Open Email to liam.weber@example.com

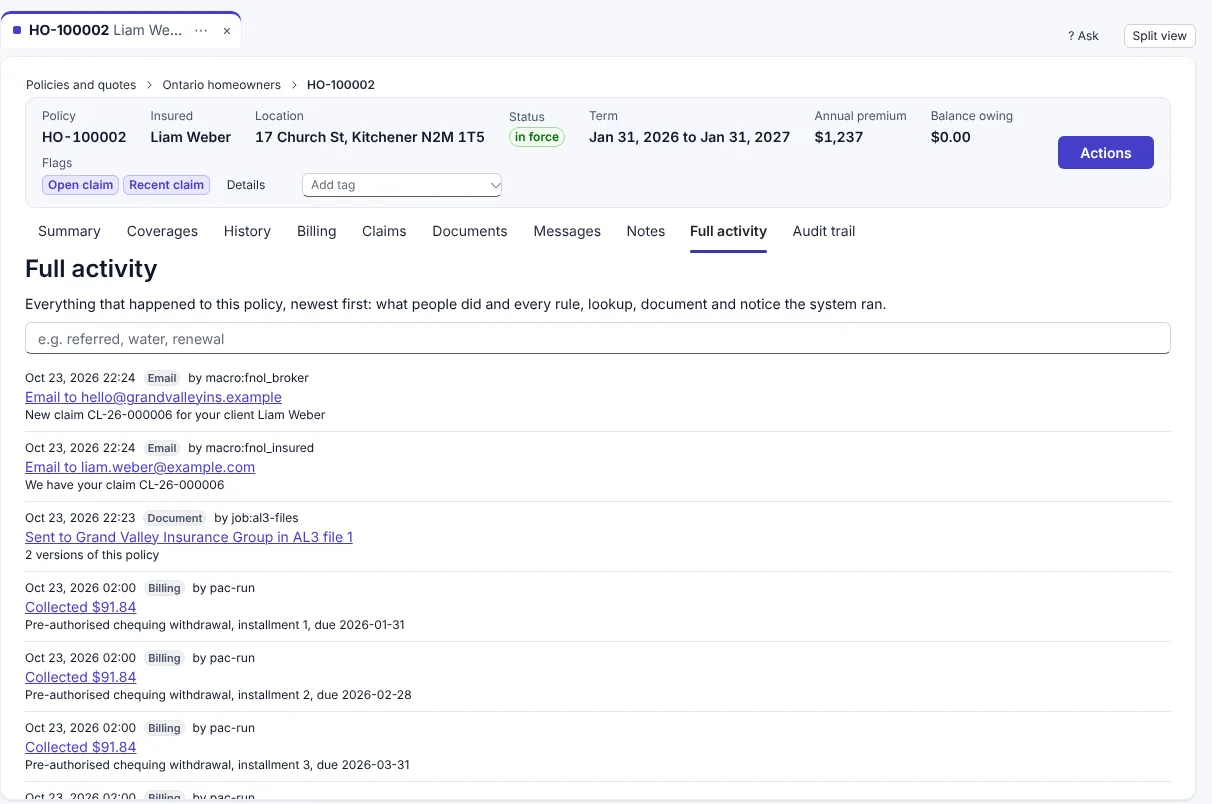140,467
